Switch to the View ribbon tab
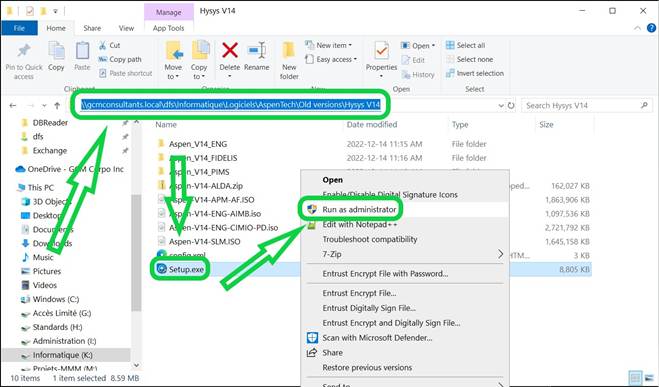 [x=126, y=28]
